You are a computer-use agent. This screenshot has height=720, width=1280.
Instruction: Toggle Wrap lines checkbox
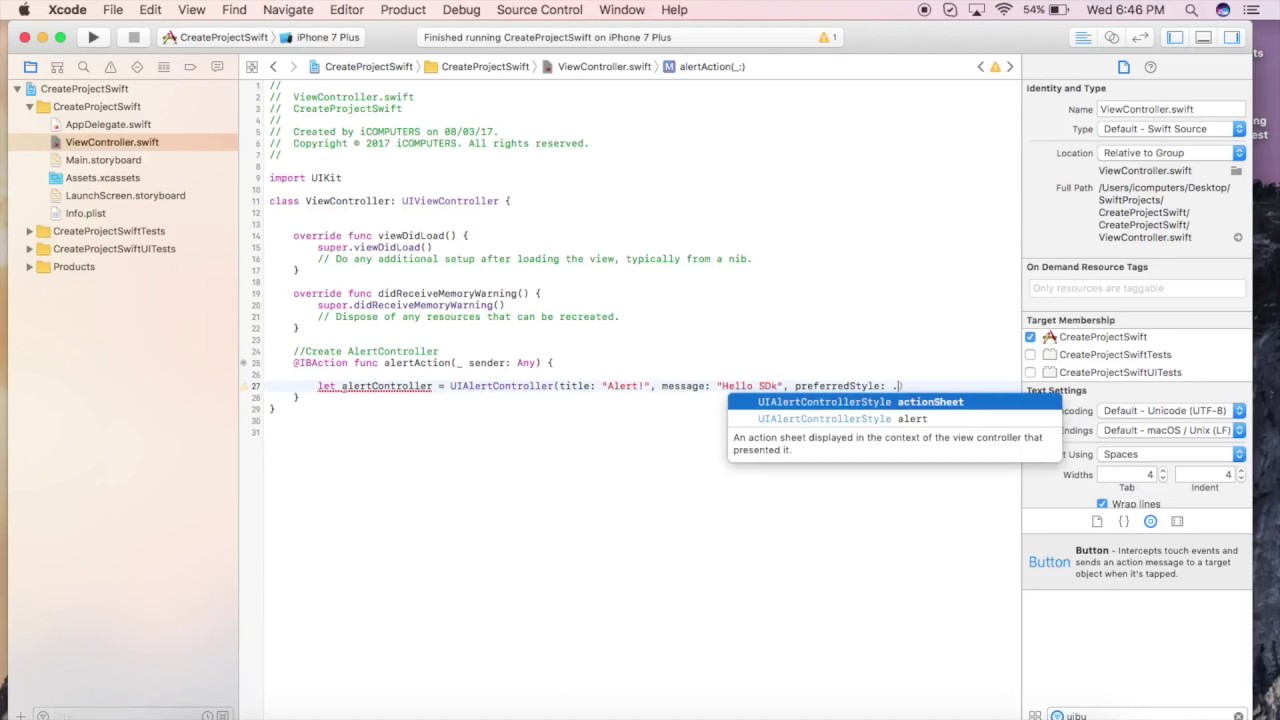[x=1102, y=504]
